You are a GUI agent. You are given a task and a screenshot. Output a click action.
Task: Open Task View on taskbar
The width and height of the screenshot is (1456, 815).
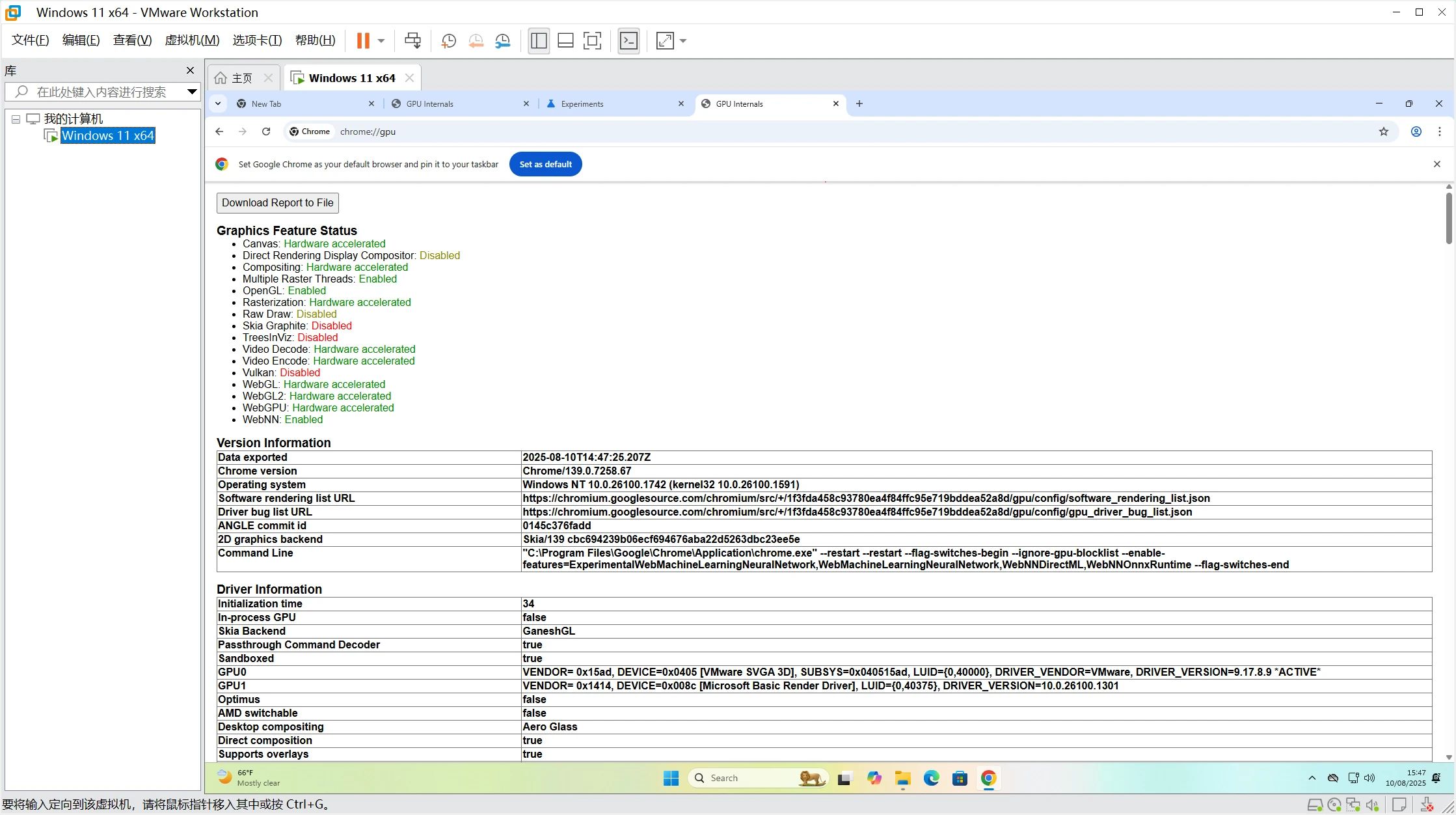(844, 778)
